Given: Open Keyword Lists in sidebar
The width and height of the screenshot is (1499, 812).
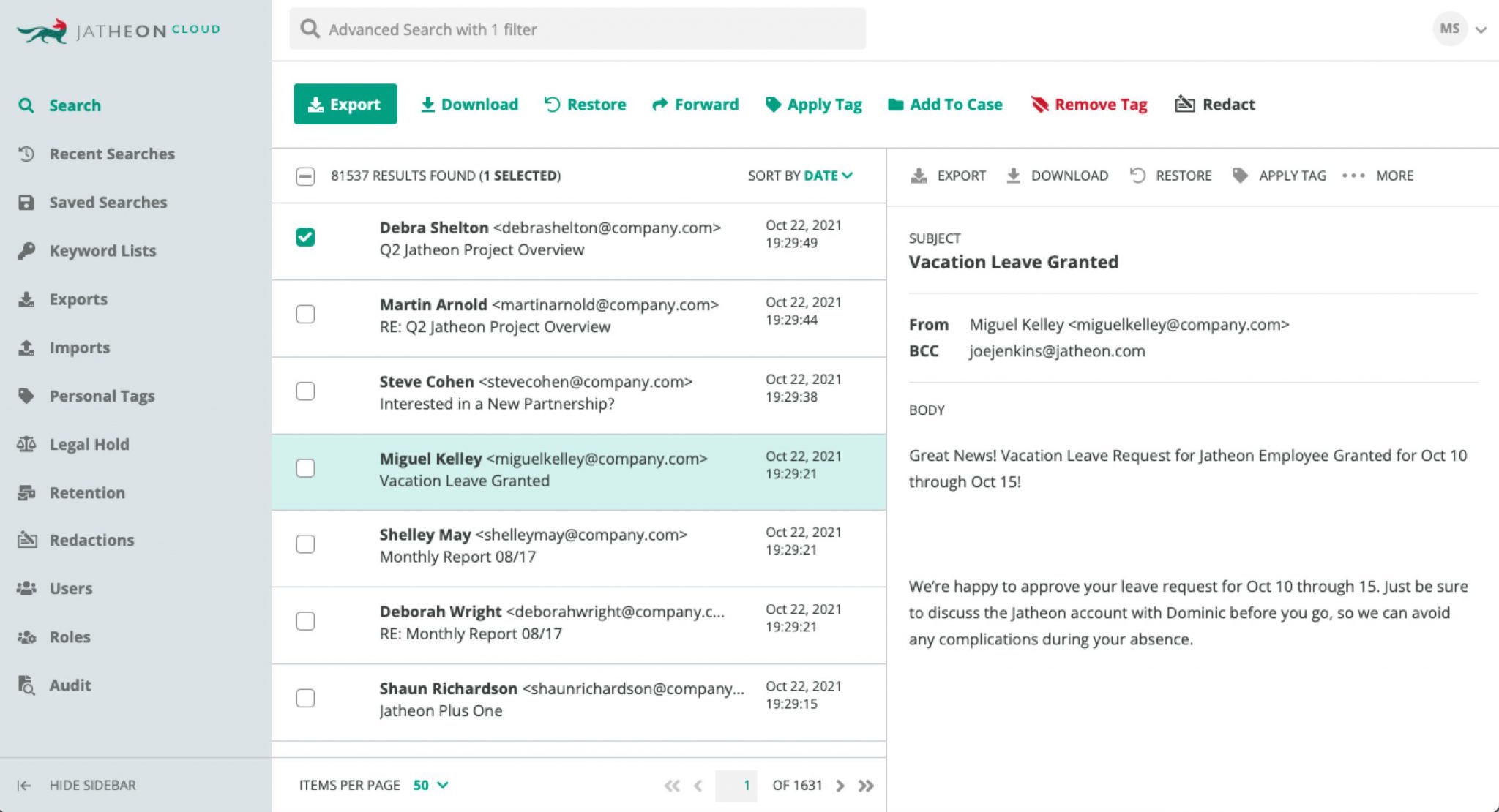Looking at the screenshot, I should (102, 250).
